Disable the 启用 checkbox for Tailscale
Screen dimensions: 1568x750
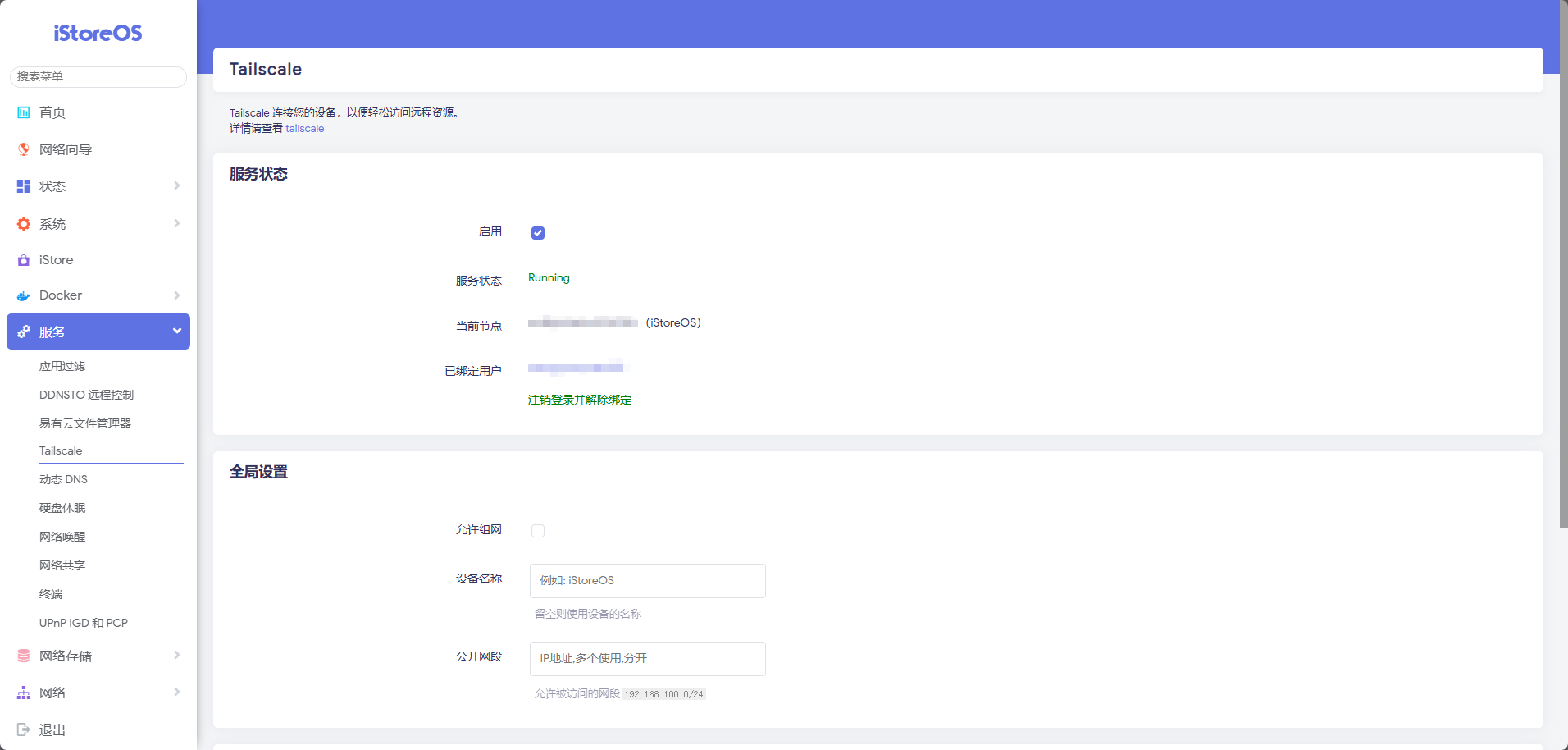tap(538, 233)
